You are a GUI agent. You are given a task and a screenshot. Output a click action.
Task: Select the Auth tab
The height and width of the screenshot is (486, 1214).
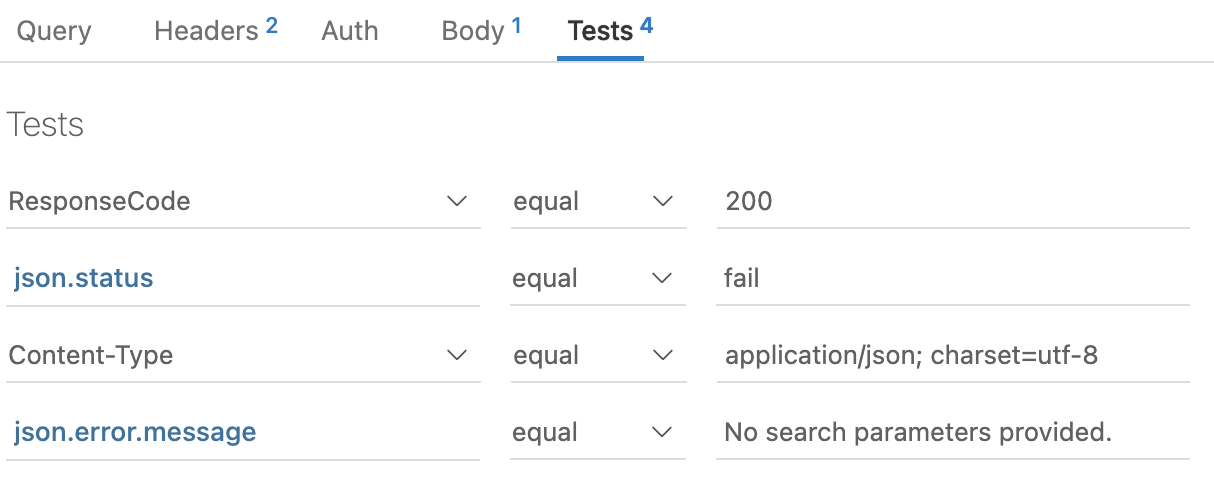(350, 31)
